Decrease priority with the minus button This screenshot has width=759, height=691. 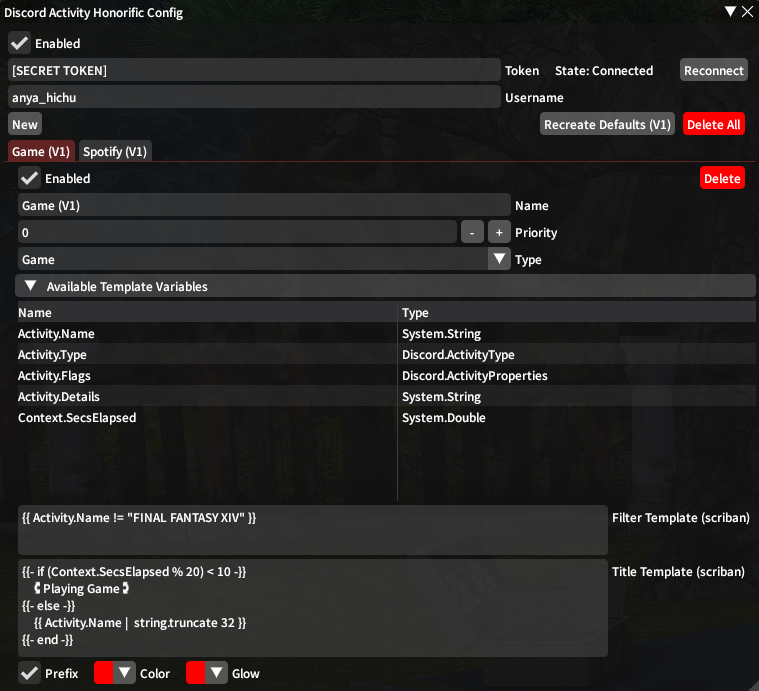click(x=473, y=232)
